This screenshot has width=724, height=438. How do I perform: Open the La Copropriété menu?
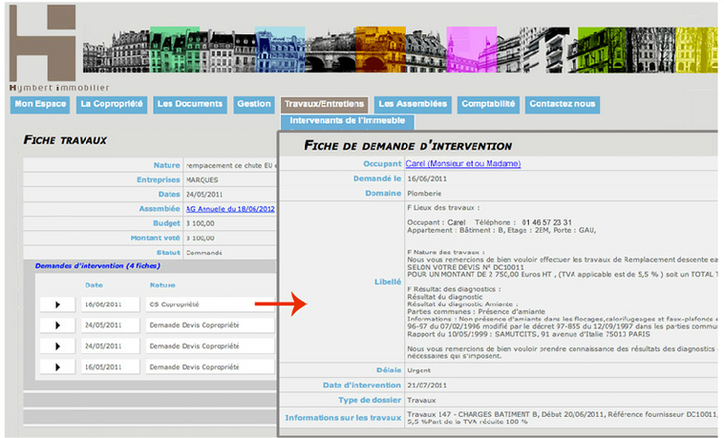112,104
